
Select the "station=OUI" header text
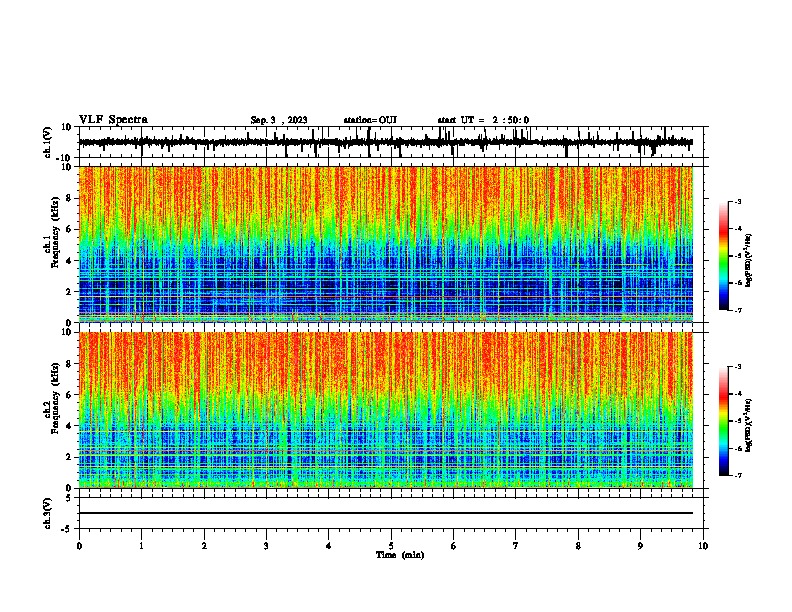point(370,120)
